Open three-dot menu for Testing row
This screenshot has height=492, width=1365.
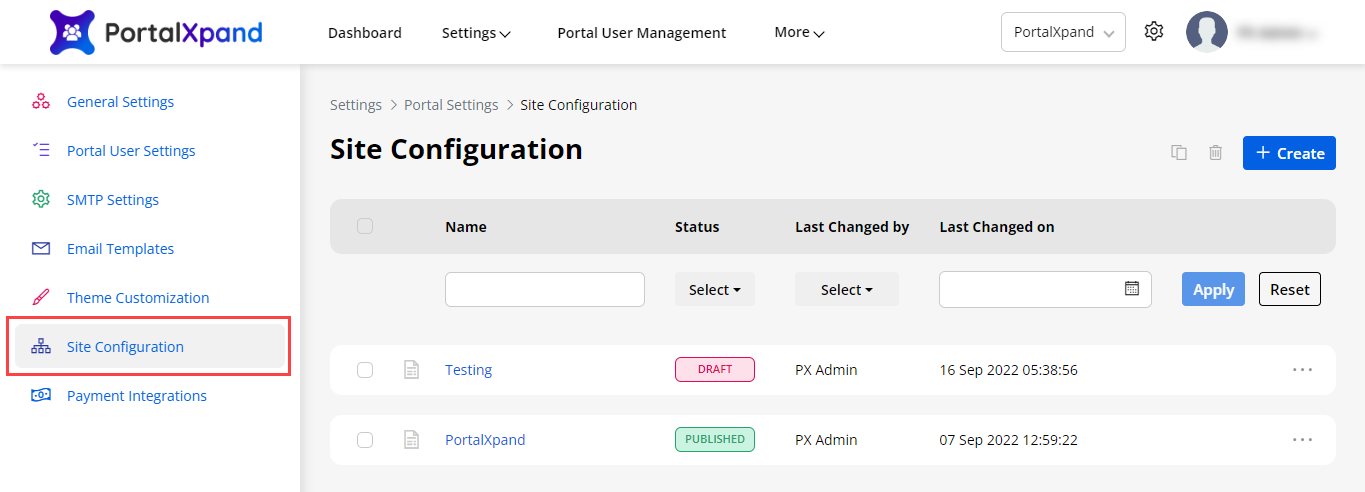click(x=1302, y=370)
